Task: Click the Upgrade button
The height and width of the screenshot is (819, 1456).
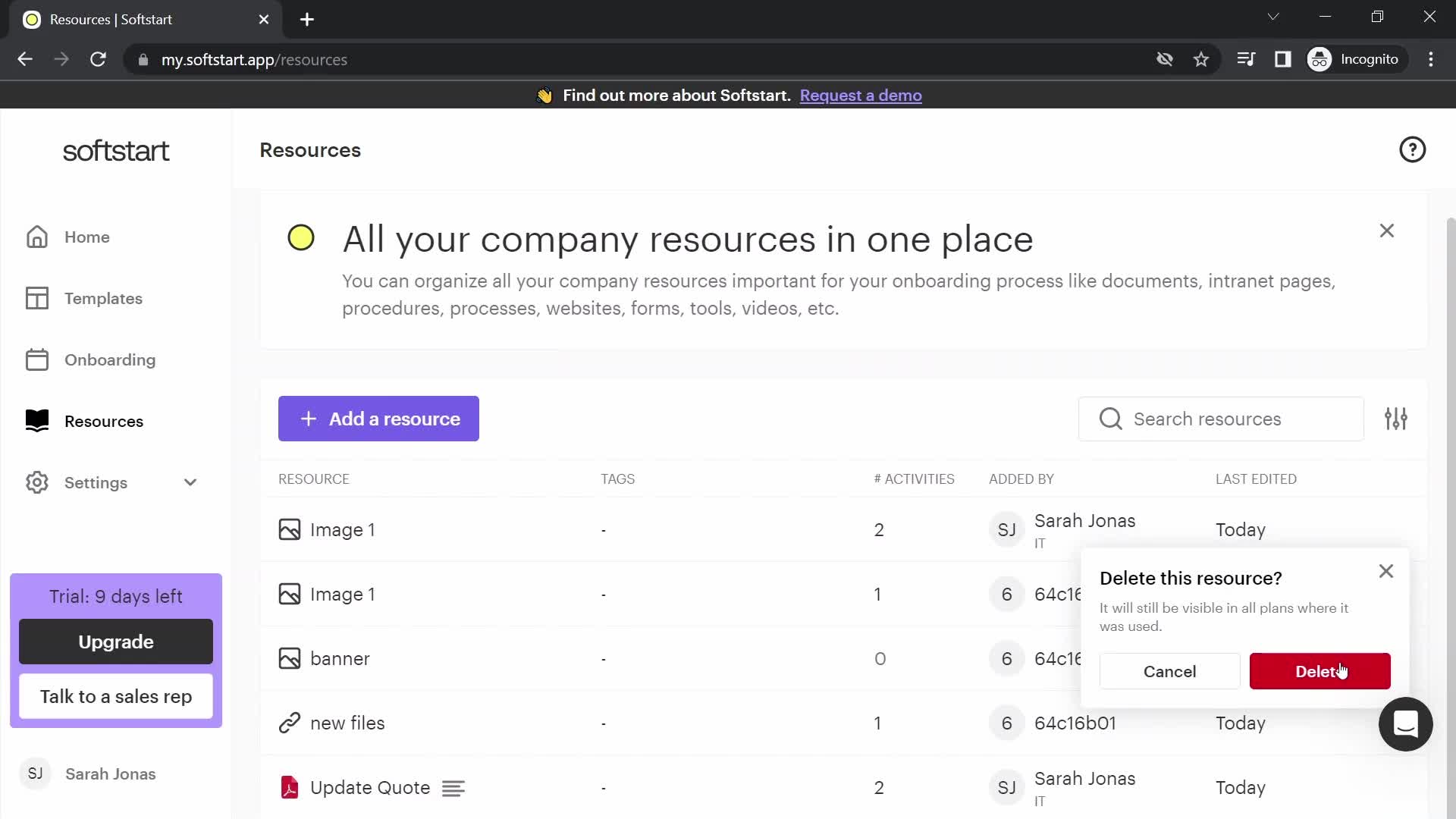Action: pyautogui.click(x=116, y=642)
